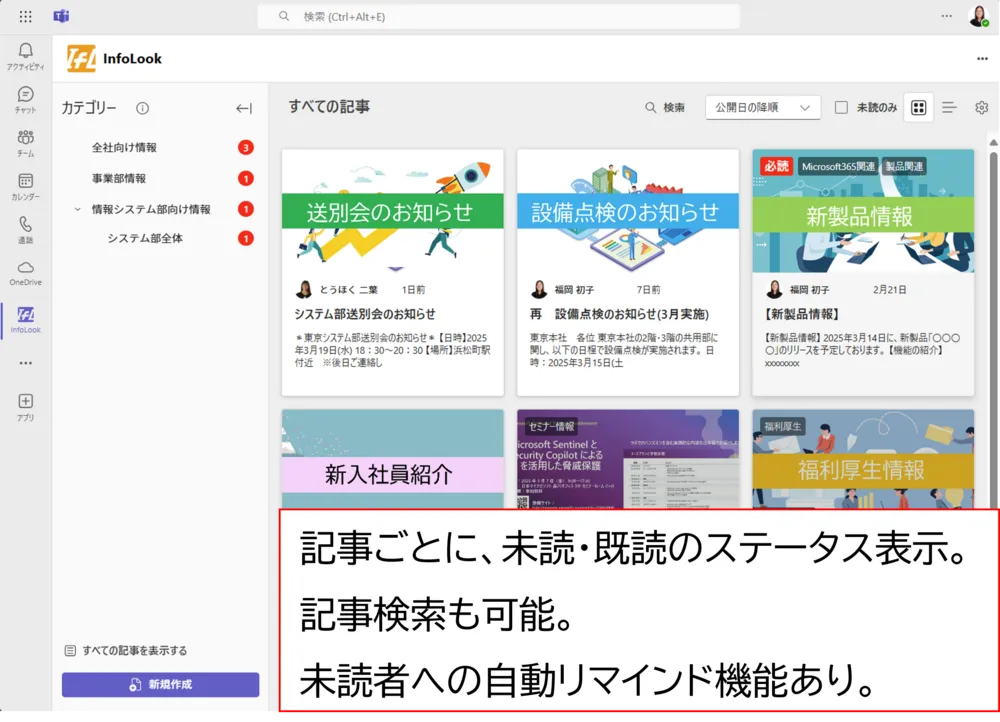This screenshot has width=1000, height=722.
Task: Open the 公開日の降順 sort dropdown
Action: coord(762,108)
